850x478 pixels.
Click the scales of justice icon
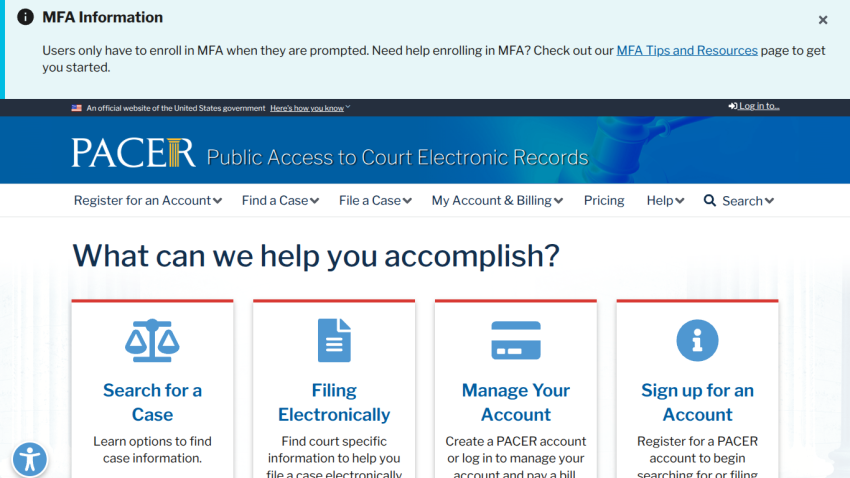point(152,340)
